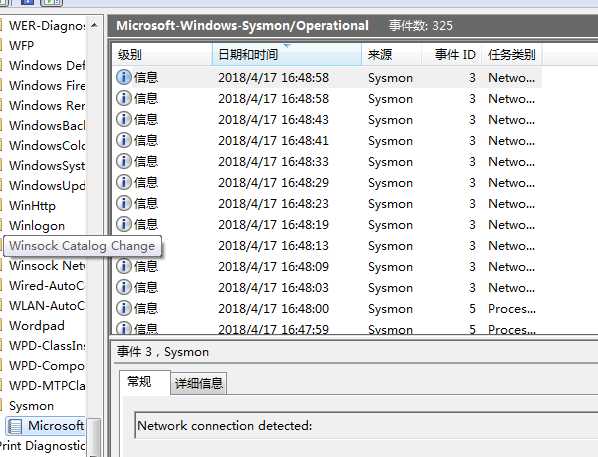Click the Microsoft-Windows-Sysmon/Operational log title
This screenshot has width=598, height=457.
[x=243, y=26]
